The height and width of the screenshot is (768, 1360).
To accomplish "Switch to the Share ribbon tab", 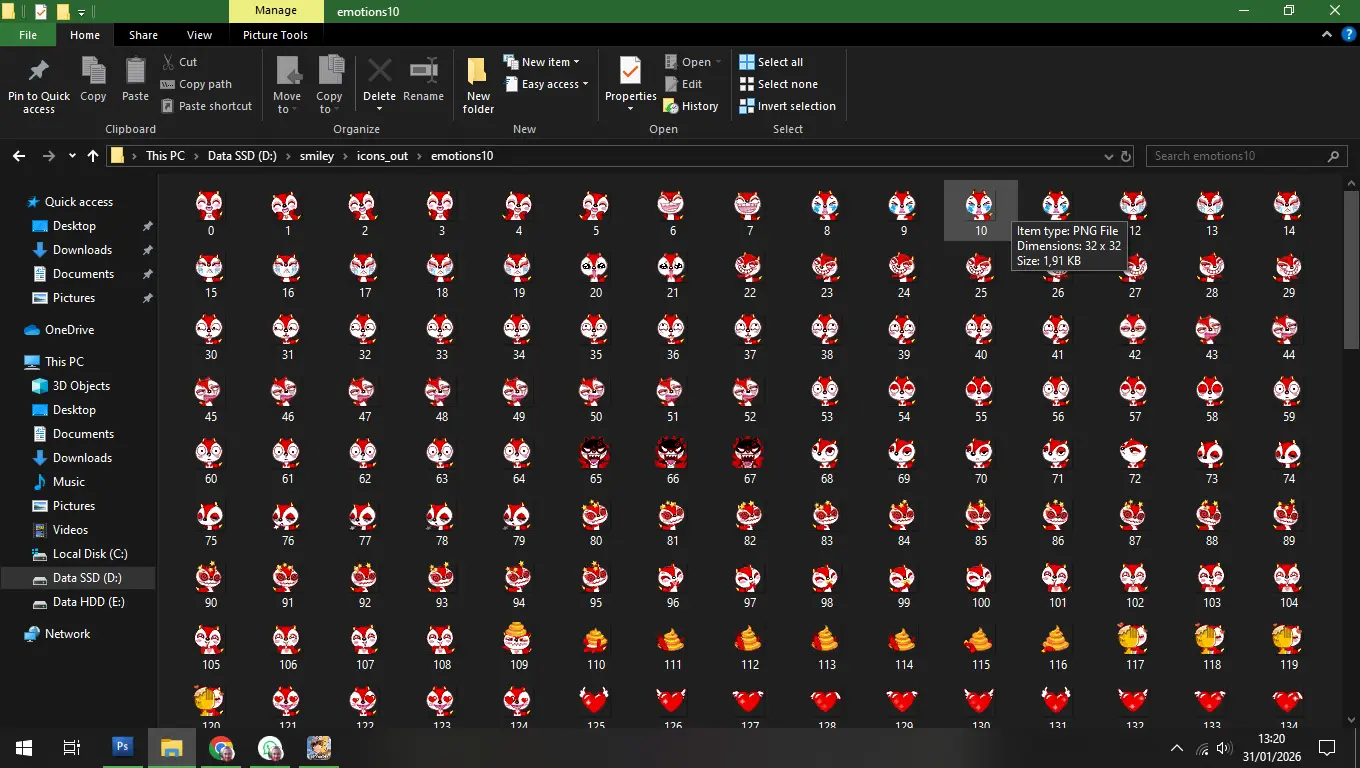I will [x=143, y=35].
